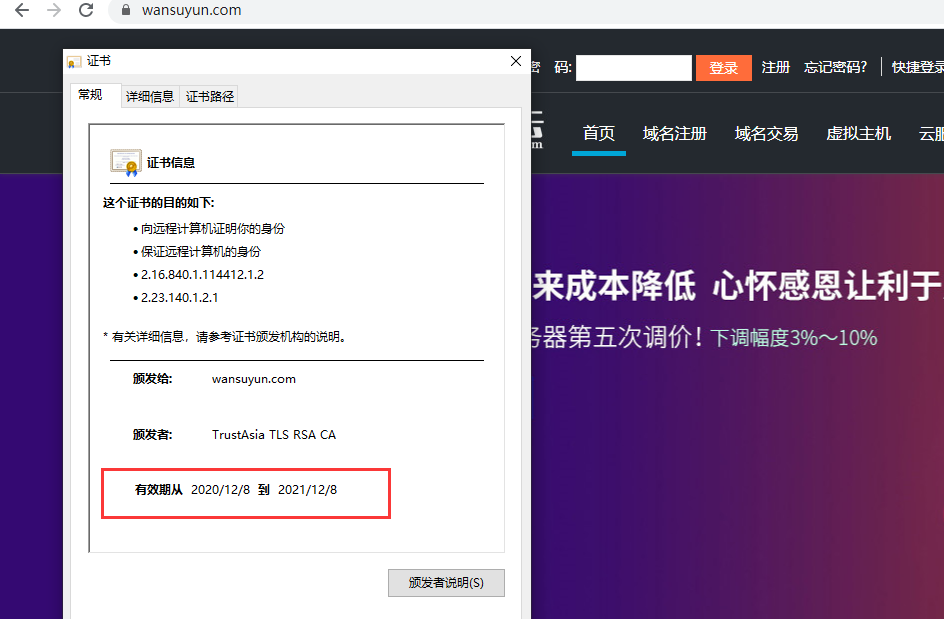Click the validity end date 2021/12/8
Screen dimensions: 944x619
pos(308,490)
